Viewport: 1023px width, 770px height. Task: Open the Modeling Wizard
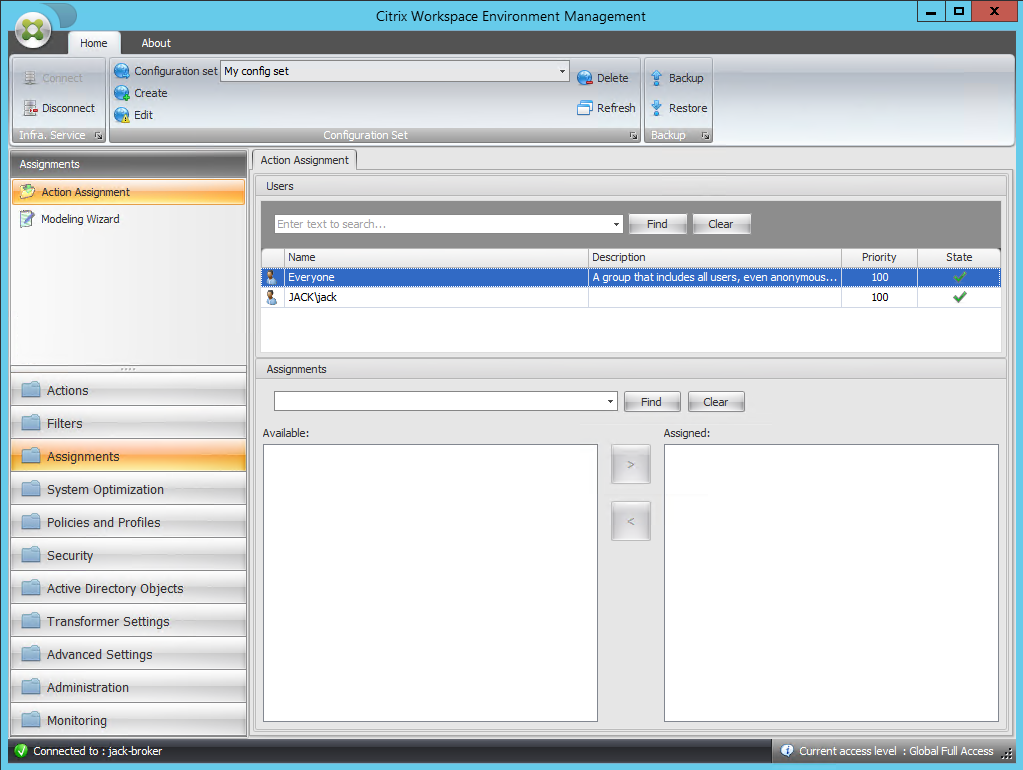click(x=79, y=219)
